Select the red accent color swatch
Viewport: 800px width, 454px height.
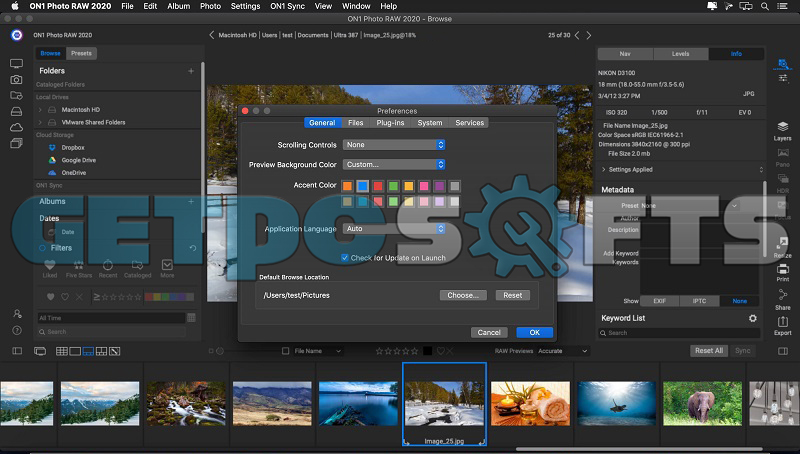[378, 186]
